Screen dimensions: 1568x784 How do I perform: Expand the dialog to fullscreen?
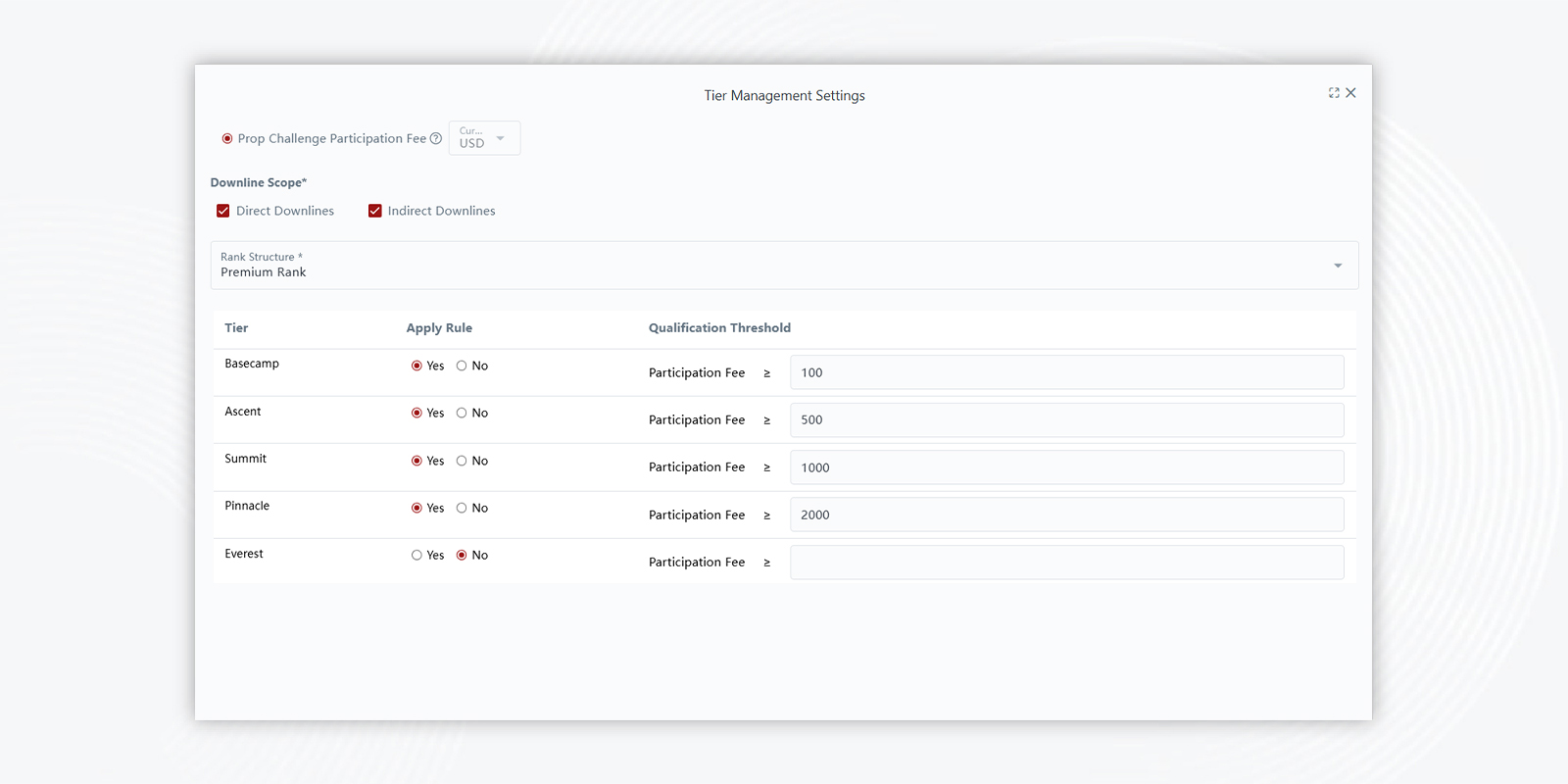(1334, 93)
